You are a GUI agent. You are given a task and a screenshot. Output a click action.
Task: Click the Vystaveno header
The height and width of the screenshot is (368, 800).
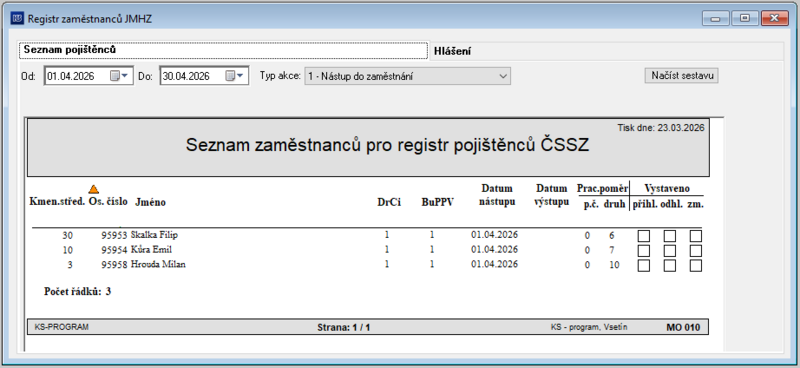click(x=667, y=188)
